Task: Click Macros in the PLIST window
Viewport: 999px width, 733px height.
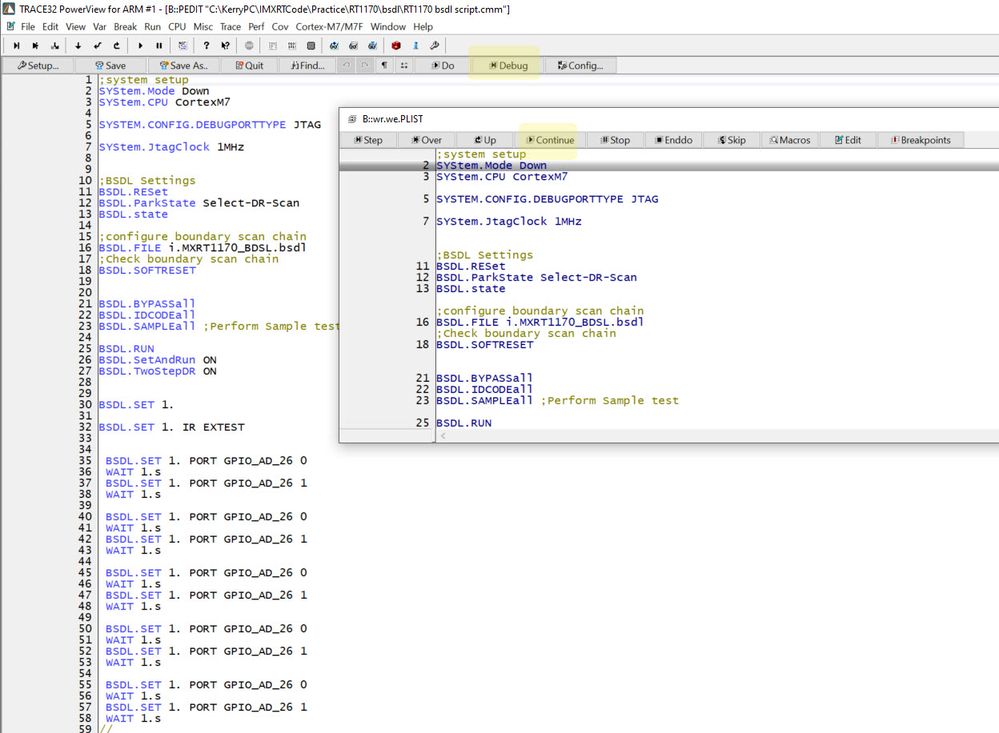Action: (x=790, y=140)
